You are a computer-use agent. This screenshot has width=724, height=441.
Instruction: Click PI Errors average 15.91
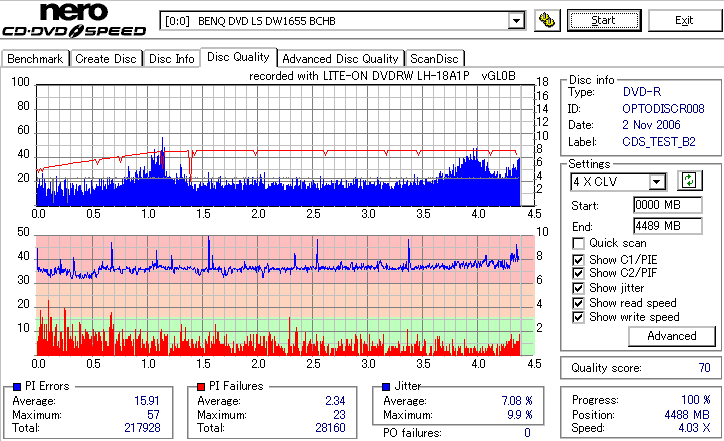(147, 401)
